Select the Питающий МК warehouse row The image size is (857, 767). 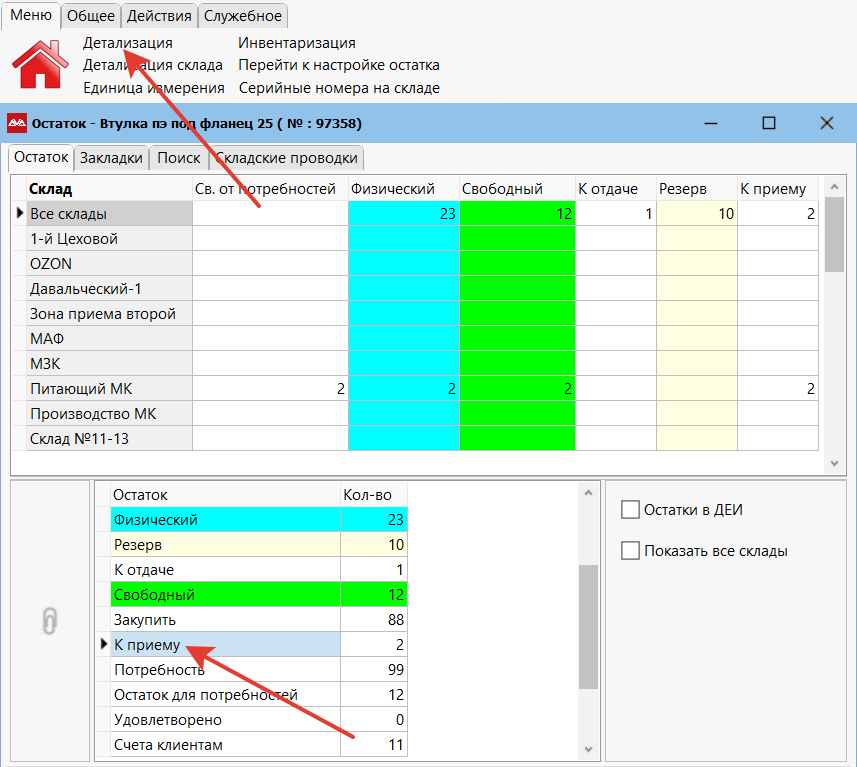108,389
